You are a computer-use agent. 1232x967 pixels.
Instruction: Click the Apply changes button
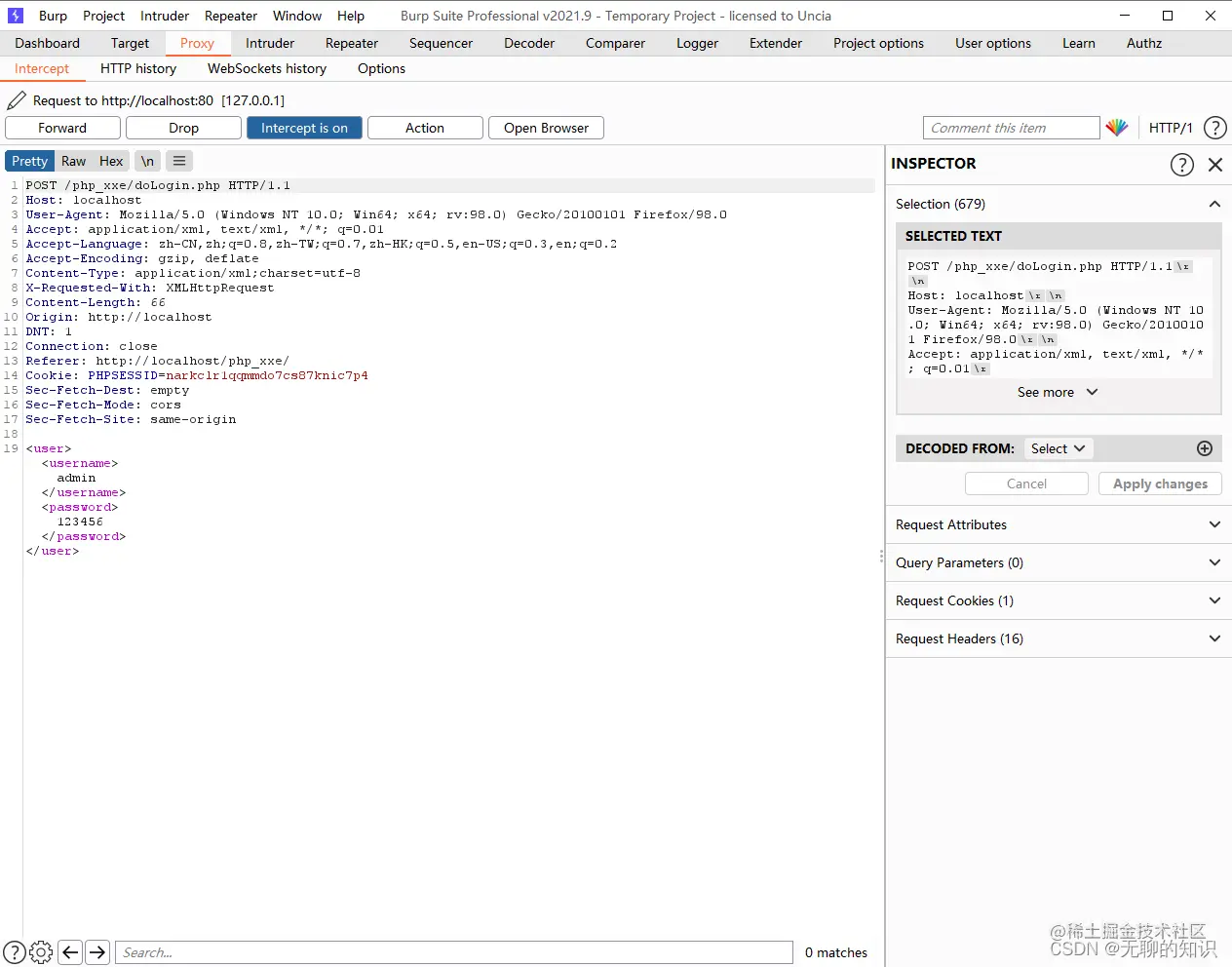(1160, 483)
